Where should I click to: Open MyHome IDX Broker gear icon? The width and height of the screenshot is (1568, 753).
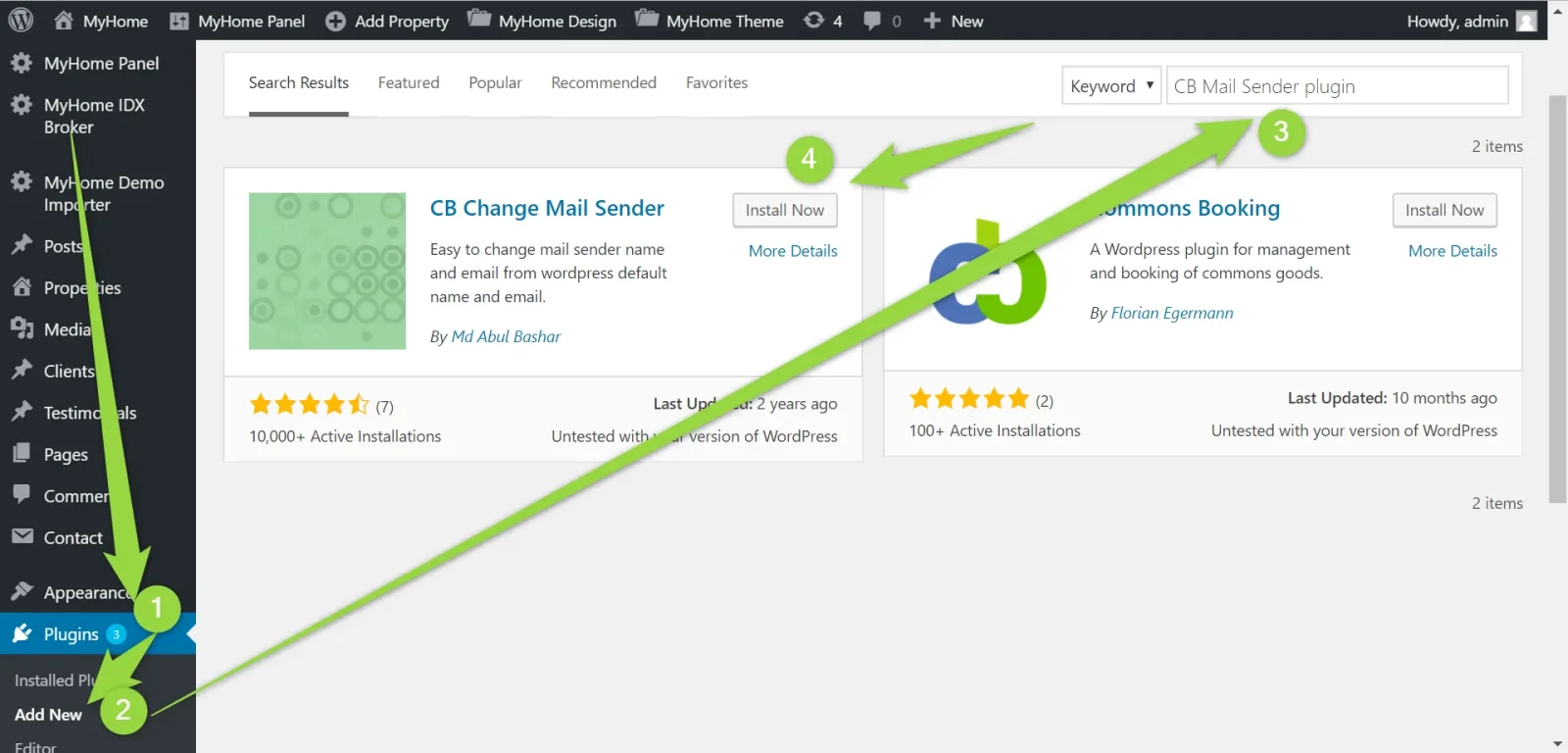point(22,105)
